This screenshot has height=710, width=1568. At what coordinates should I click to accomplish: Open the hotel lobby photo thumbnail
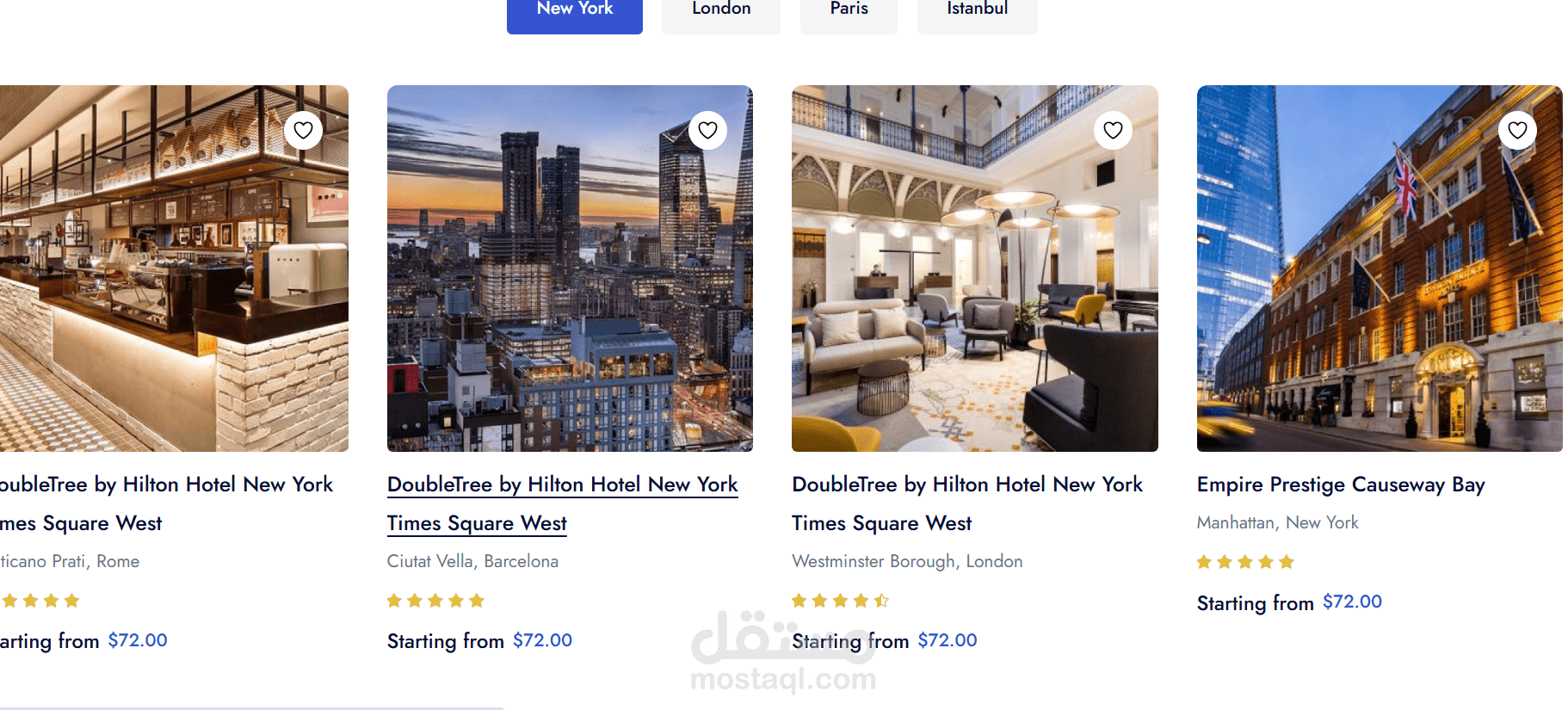coord(975,269)
